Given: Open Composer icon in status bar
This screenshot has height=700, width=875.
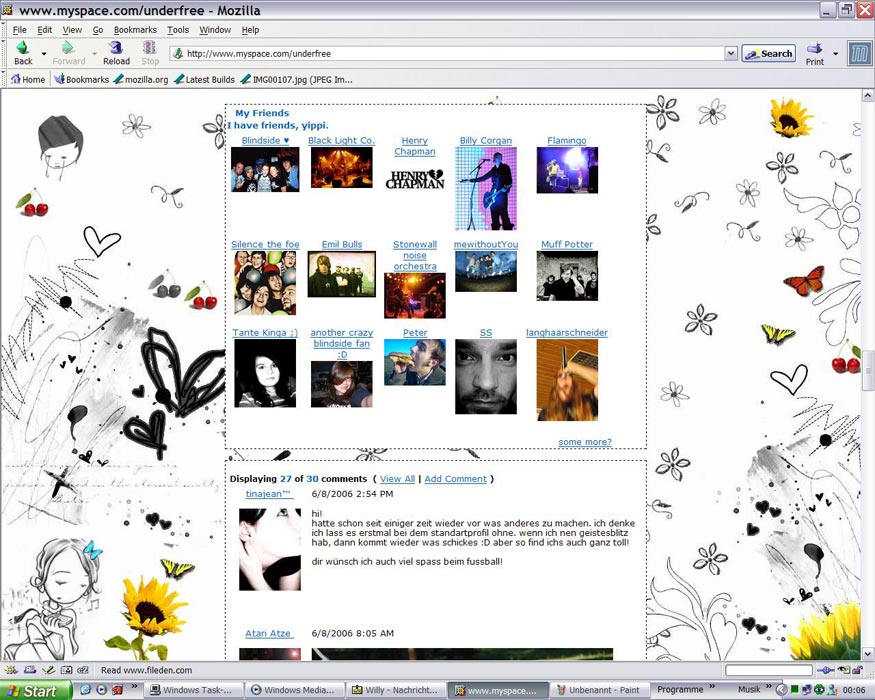Looking at the screenshot, I should [49, 670].
